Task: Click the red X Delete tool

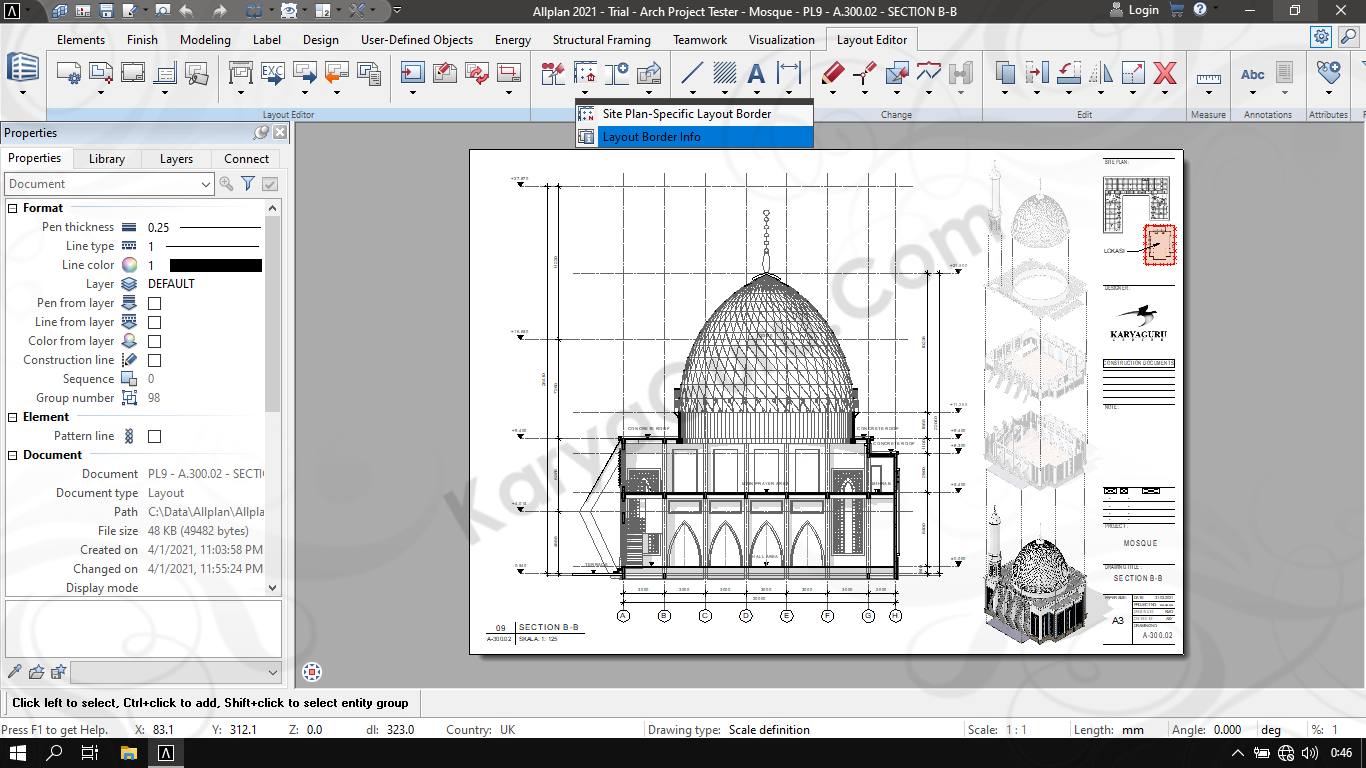Action: (x=1164, y=73)
